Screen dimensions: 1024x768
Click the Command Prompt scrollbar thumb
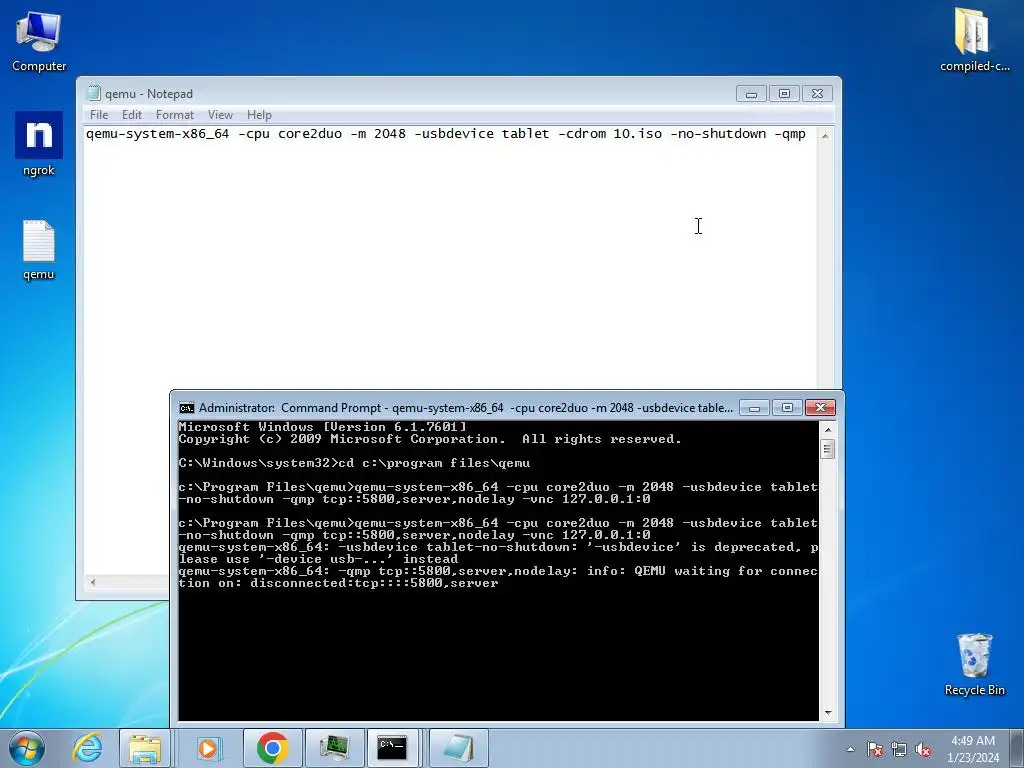click(x=827, y=449)
